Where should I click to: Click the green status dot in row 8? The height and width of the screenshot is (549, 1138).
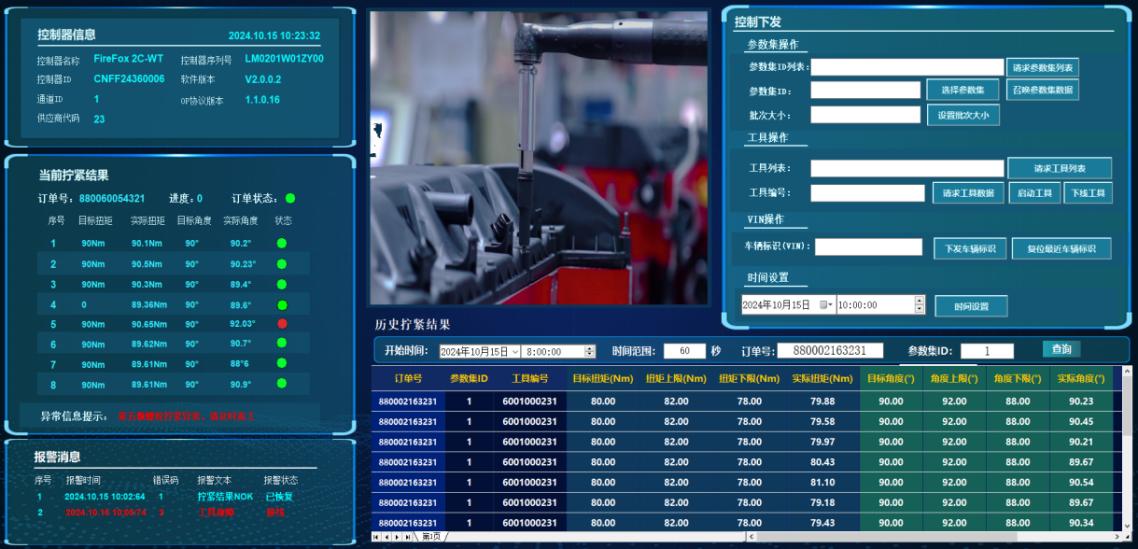coord(282,384)
